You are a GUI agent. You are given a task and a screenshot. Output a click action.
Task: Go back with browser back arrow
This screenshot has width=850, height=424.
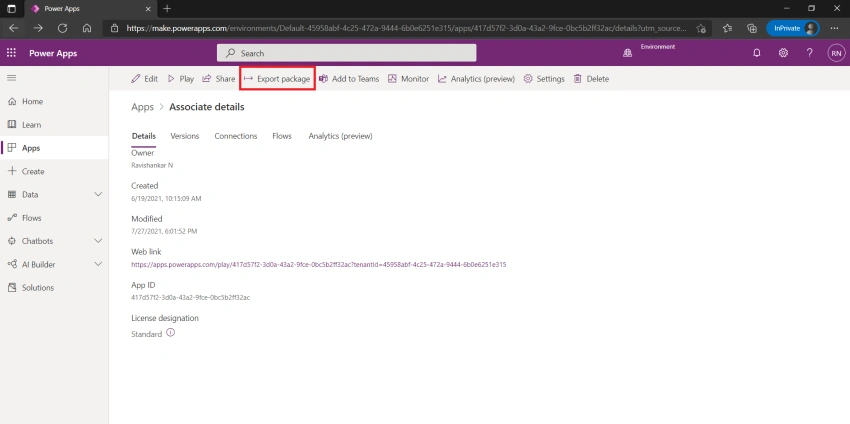[x=14, y=28]
